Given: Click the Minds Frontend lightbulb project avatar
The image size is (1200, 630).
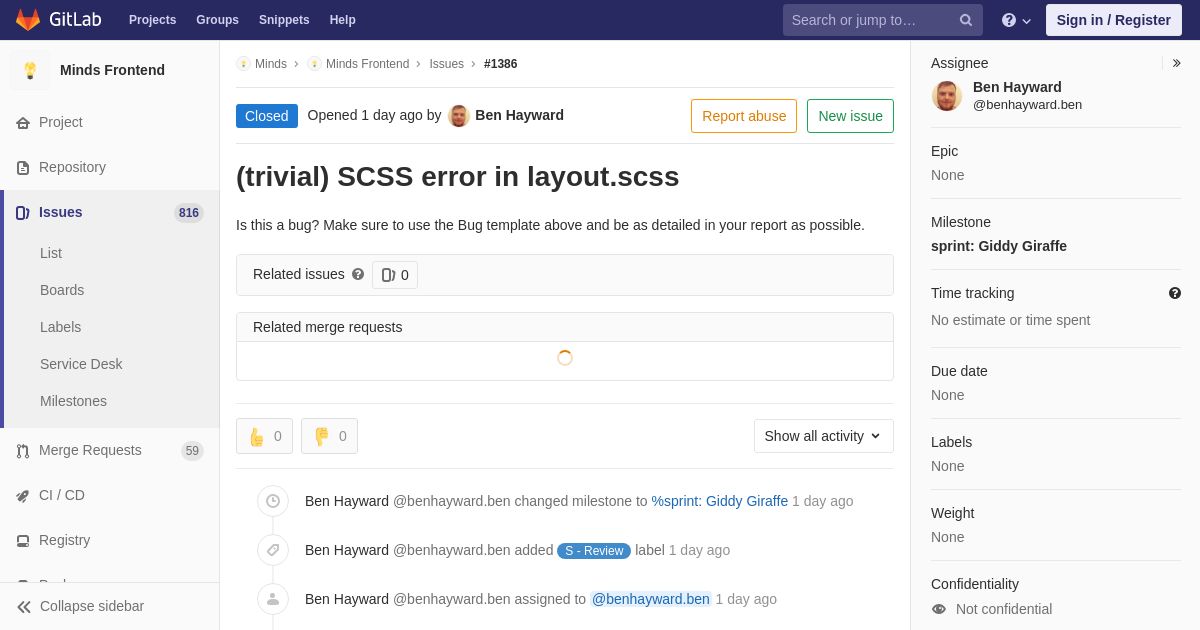Looking at the screenshot, I should pyautogui.click(x=30, y=70).
